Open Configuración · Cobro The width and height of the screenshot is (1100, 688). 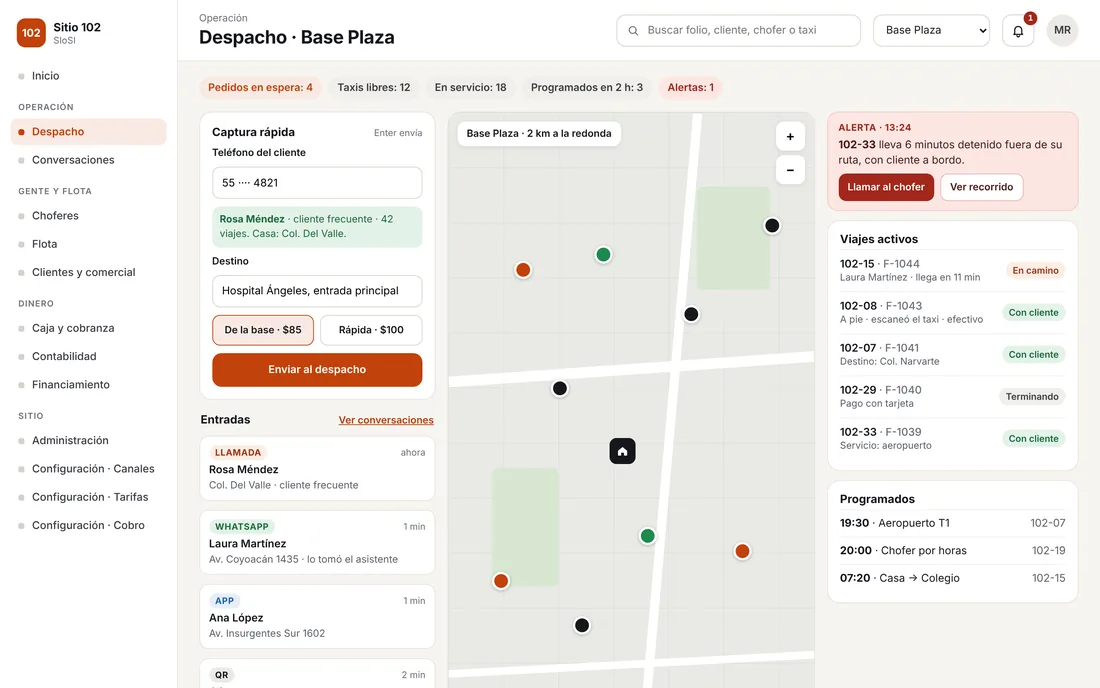pyautogui.click(x=88, y=525)
